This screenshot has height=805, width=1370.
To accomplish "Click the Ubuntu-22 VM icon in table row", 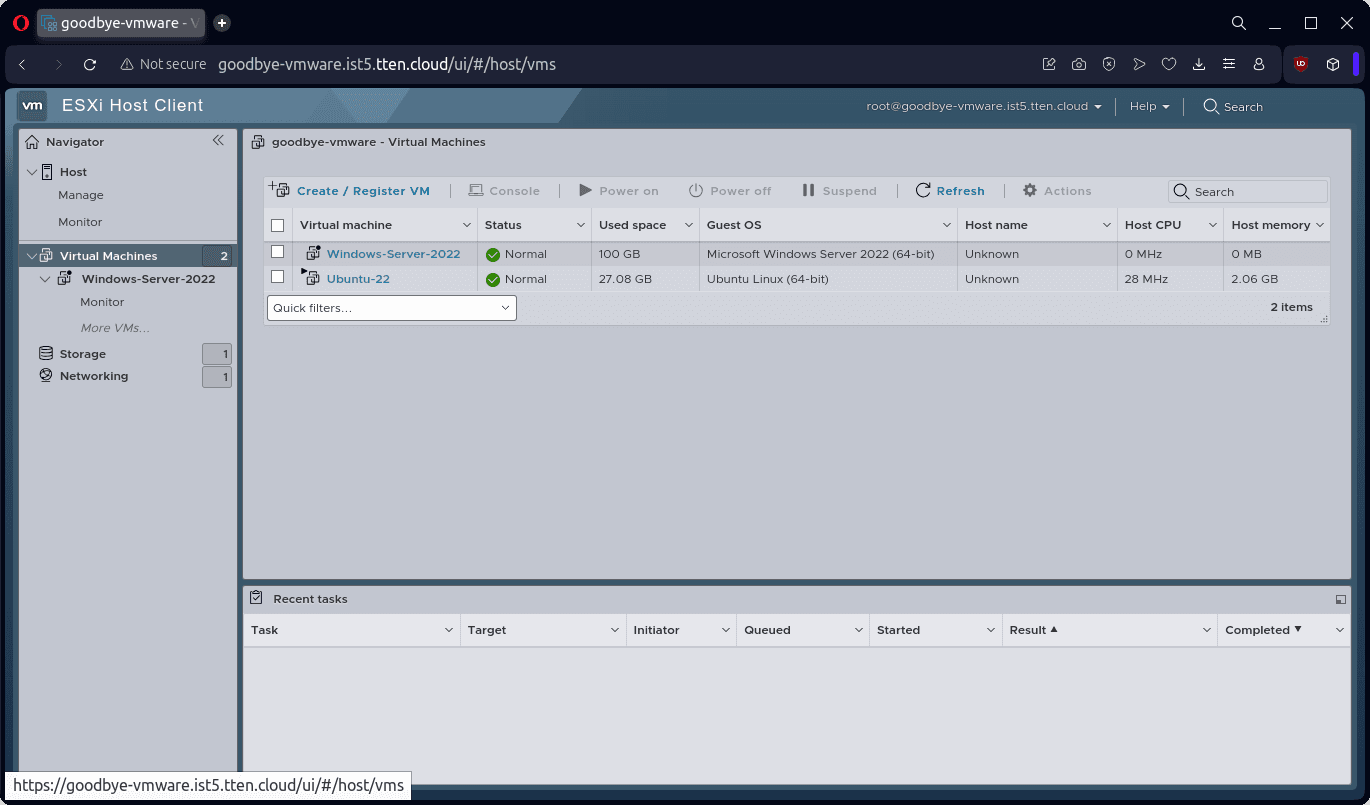I will (x=311, y=278).
